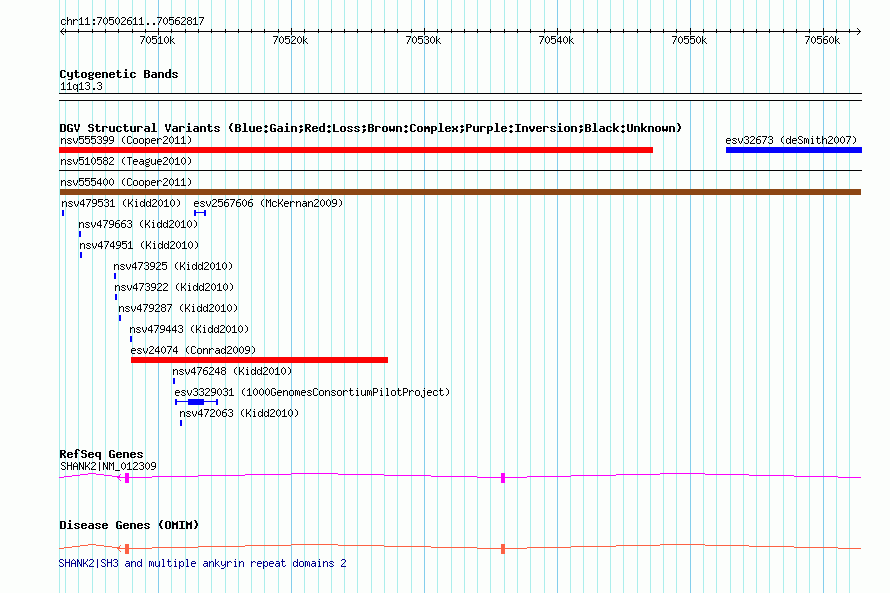Open the nsv472063 (Kidd2010) label
The height and width of the screenshot is (593, 890).
[239, 413]
